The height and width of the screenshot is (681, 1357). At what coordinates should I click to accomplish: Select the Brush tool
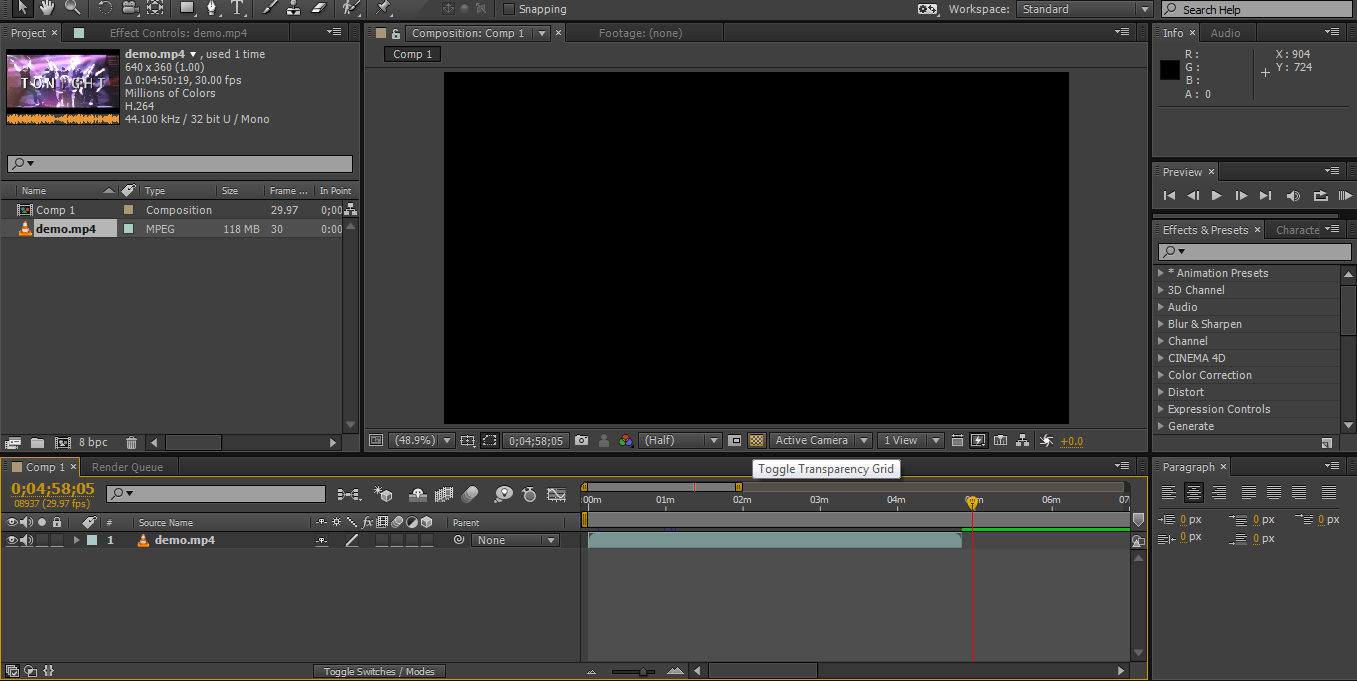point(269,8)
